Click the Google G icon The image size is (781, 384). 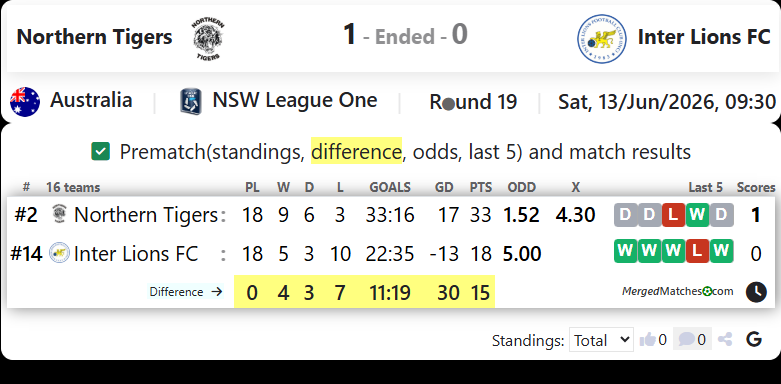tap(754, 340)
